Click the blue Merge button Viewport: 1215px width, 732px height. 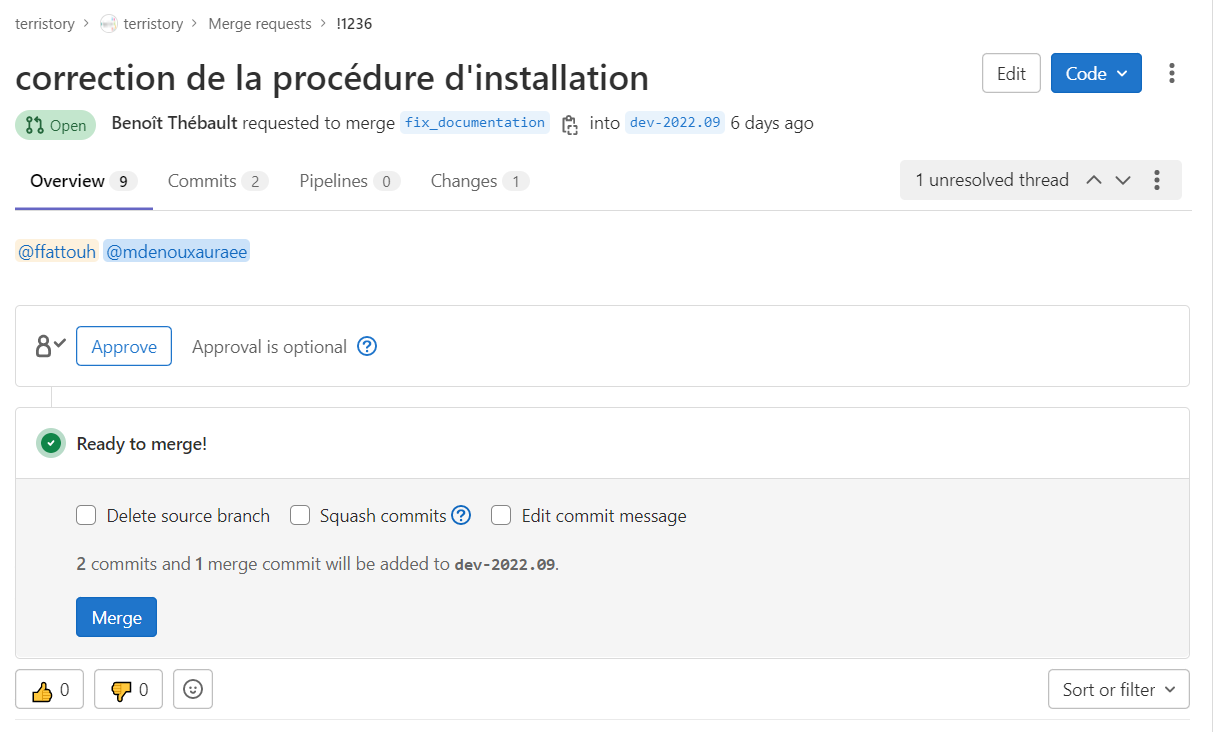[116, 617]
